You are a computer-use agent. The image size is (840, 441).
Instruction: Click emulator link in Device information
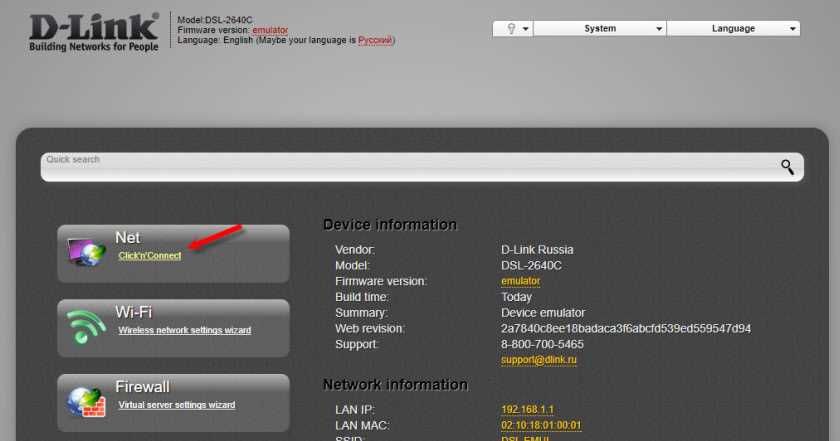520,281
